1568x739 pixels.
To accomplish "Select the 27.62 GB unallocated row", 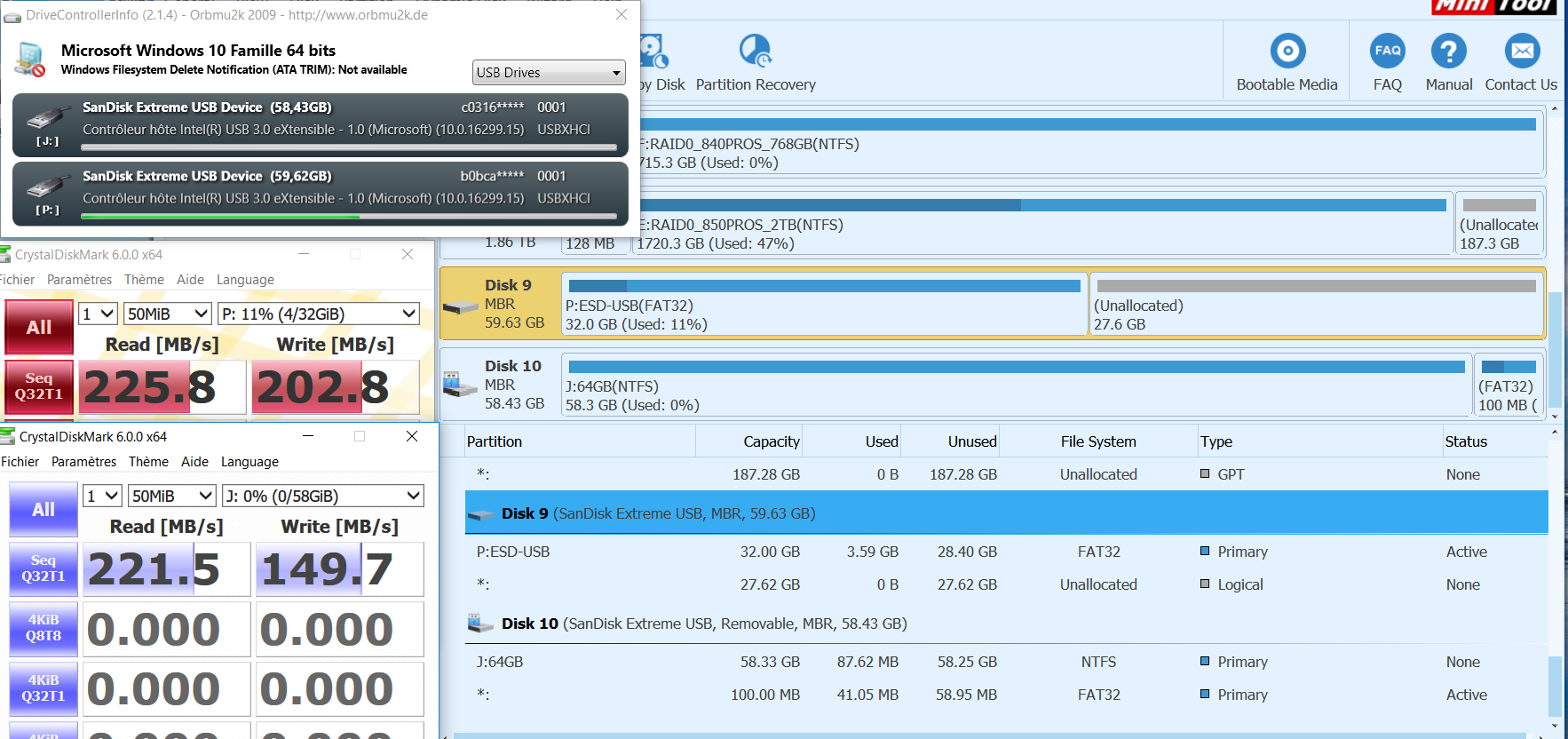I will coord(1006,584).
